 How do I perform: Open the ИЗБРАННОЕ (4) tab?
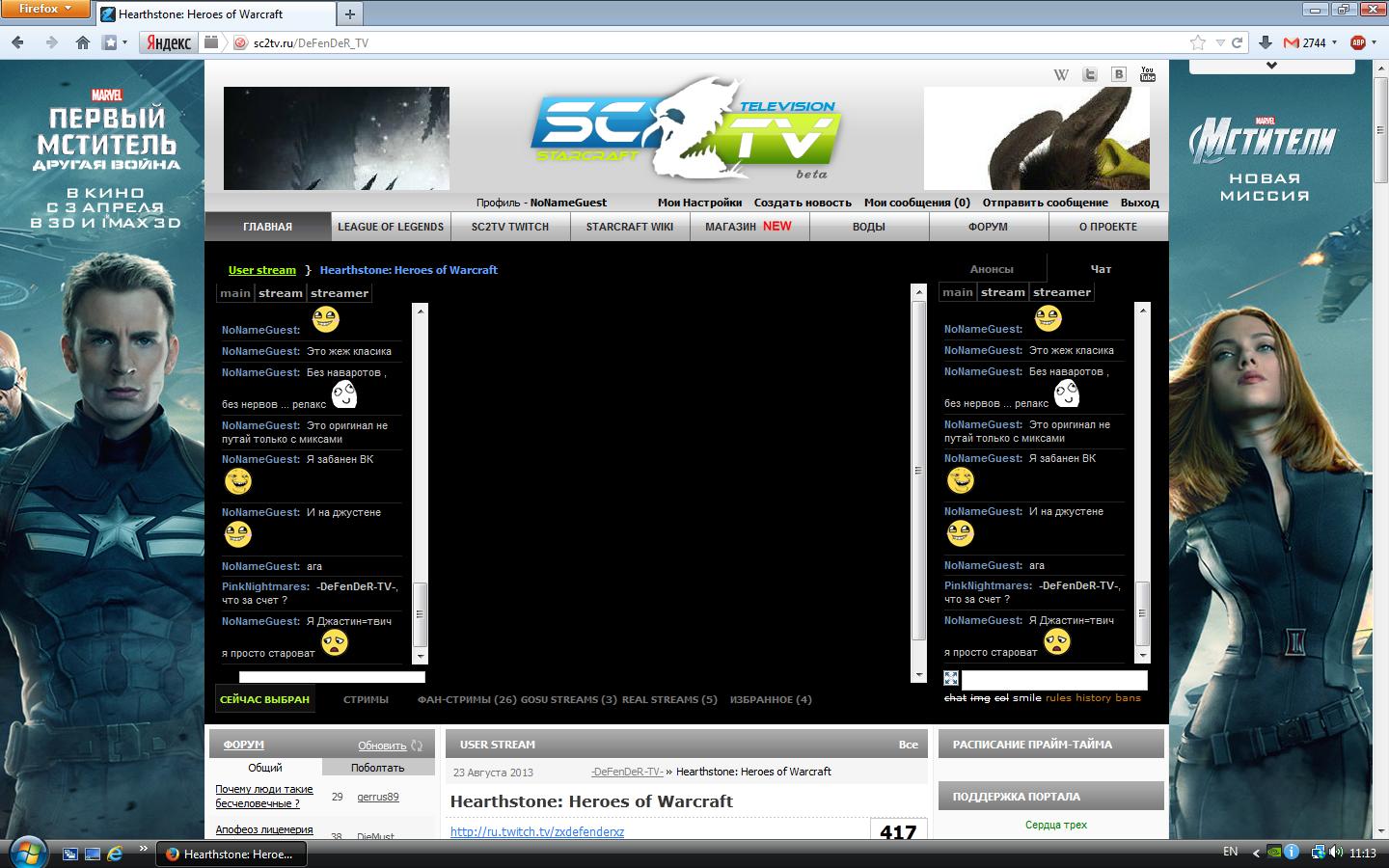pyautogui.click(x=771, y=699)
